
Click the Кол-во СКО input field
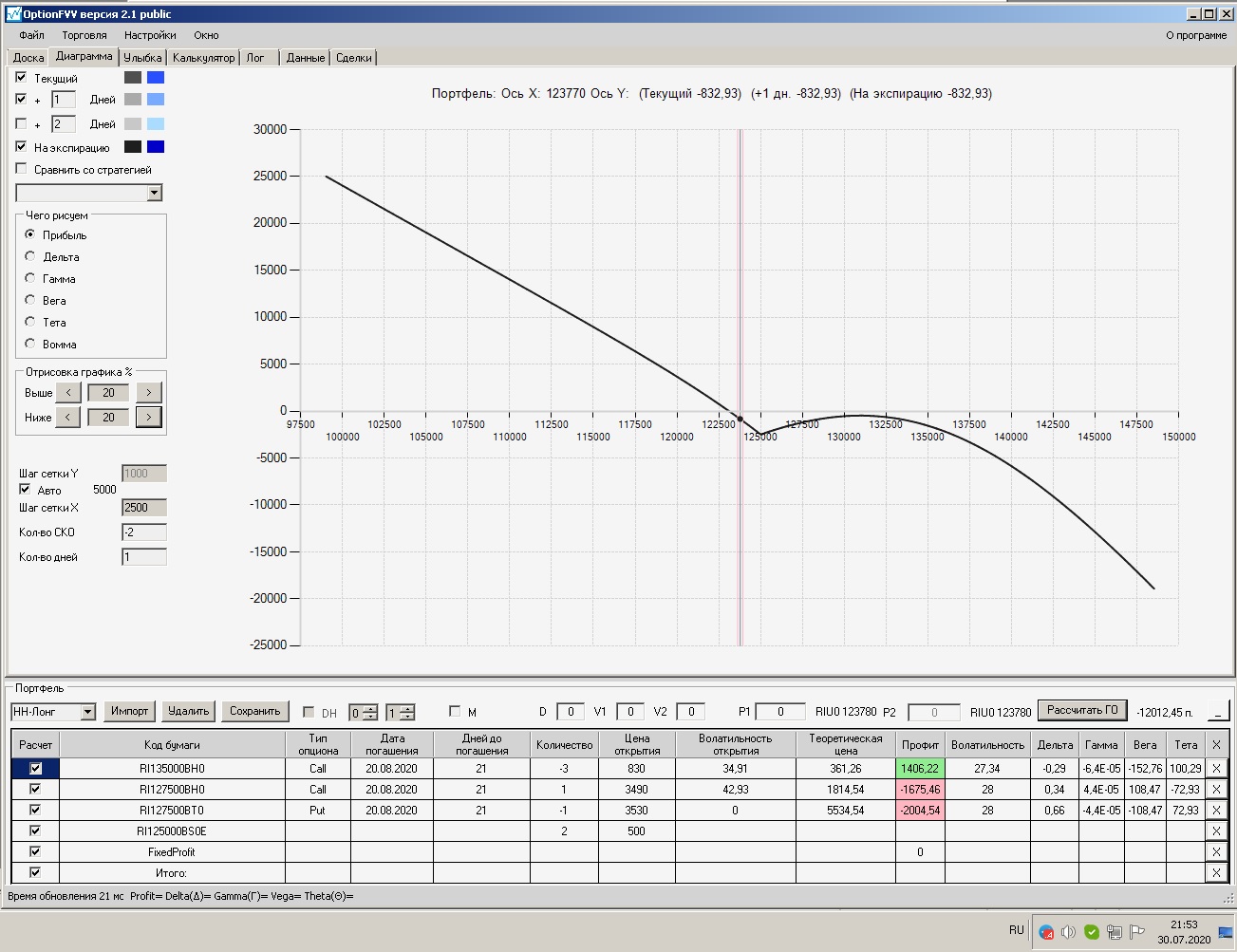[144, 532]
